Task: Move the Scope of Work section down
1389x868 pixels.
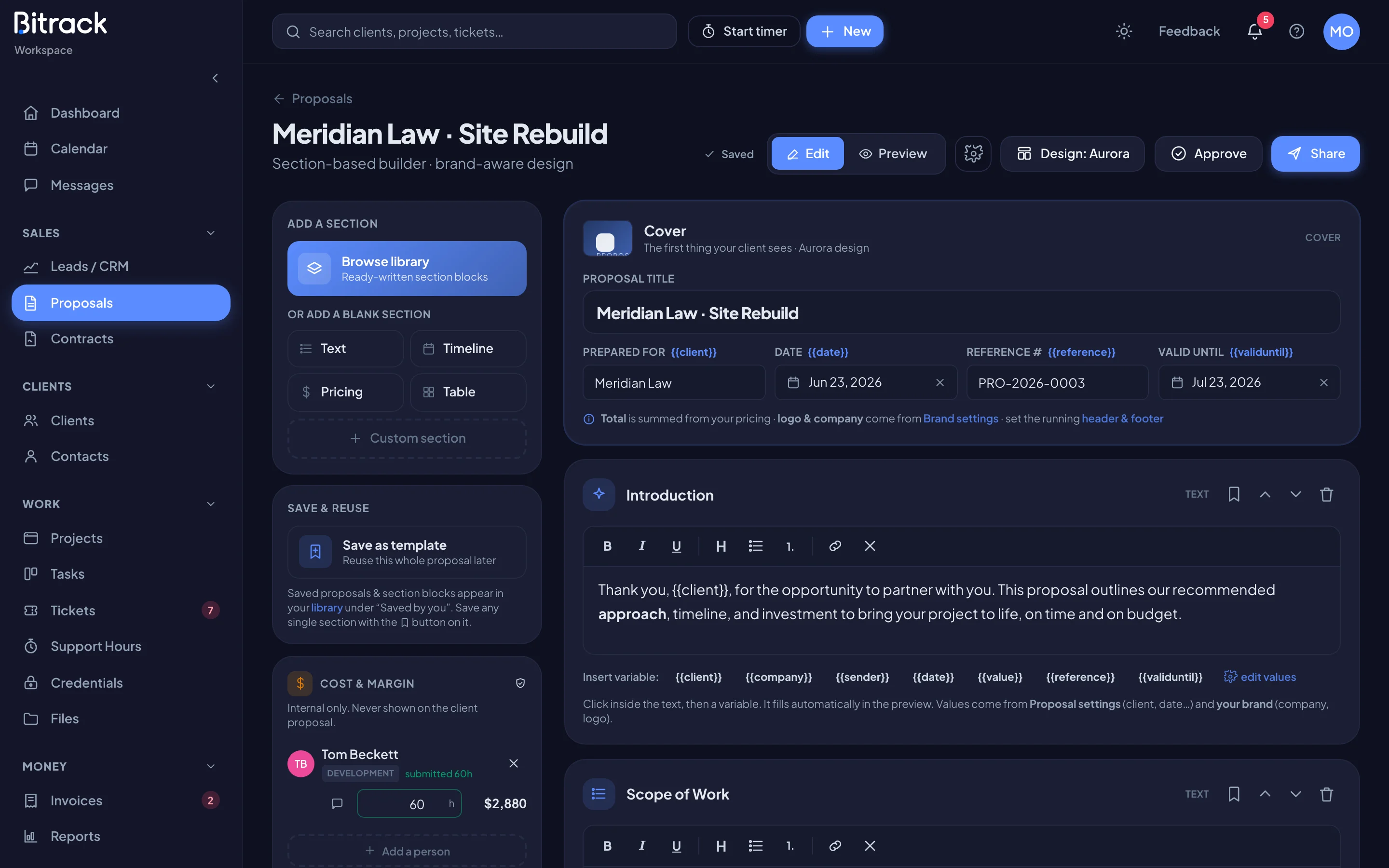Action: coord(1295,794)
